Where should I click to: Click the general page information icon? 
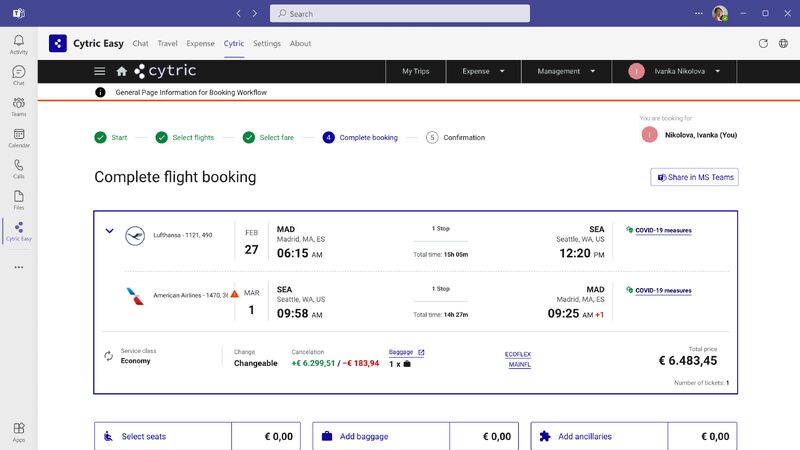click(100, 92)
